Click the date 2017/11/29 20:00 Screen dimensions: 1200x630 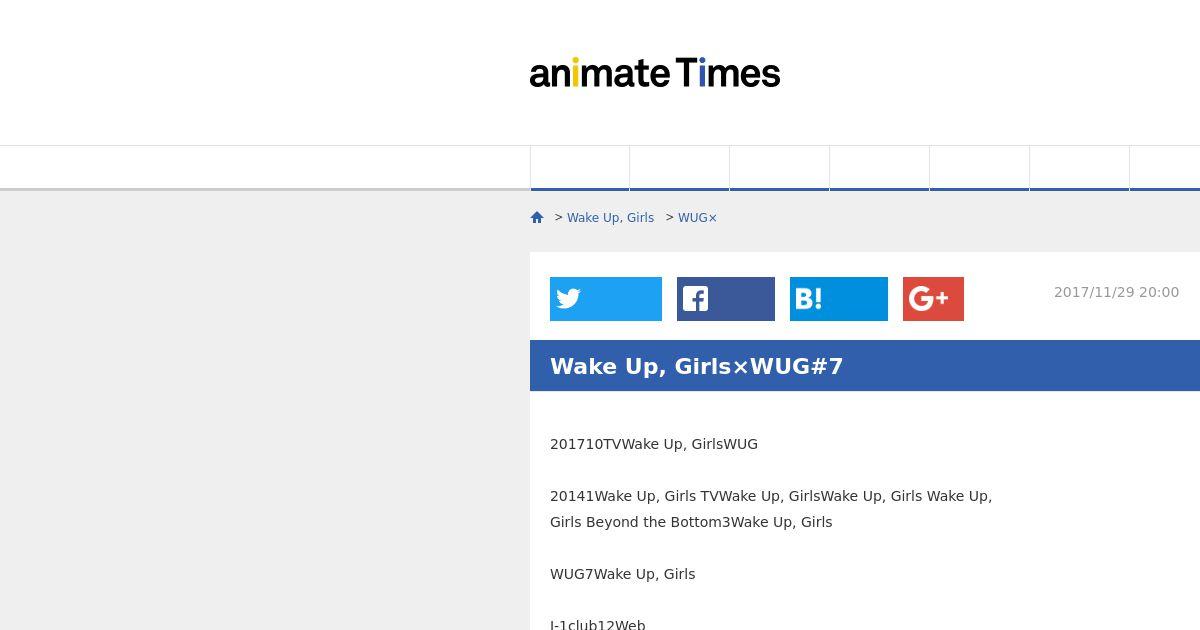[x=1116, y=292]
